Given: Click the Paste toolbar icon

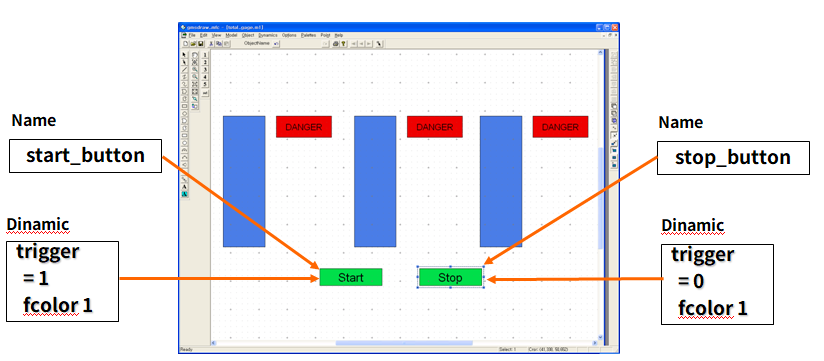Looking at the screenshot, I should click(226, 44).
